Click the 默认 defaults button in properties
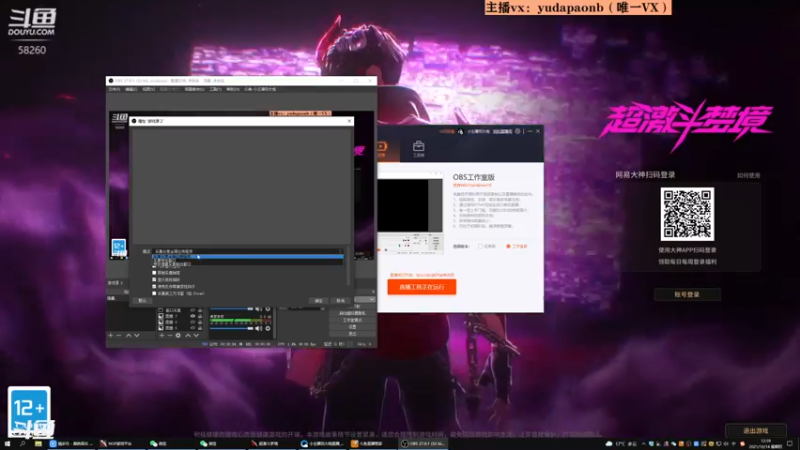Image resolution: width=800 pixels, height=450 pixels. [x=142, y=301]
